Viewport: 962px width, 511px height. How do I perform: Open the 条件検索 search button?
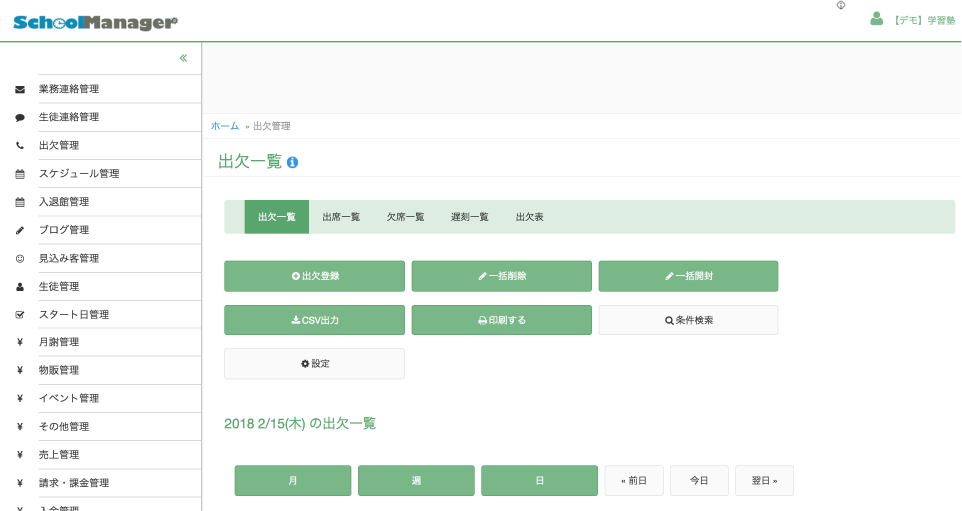[688, 320]
